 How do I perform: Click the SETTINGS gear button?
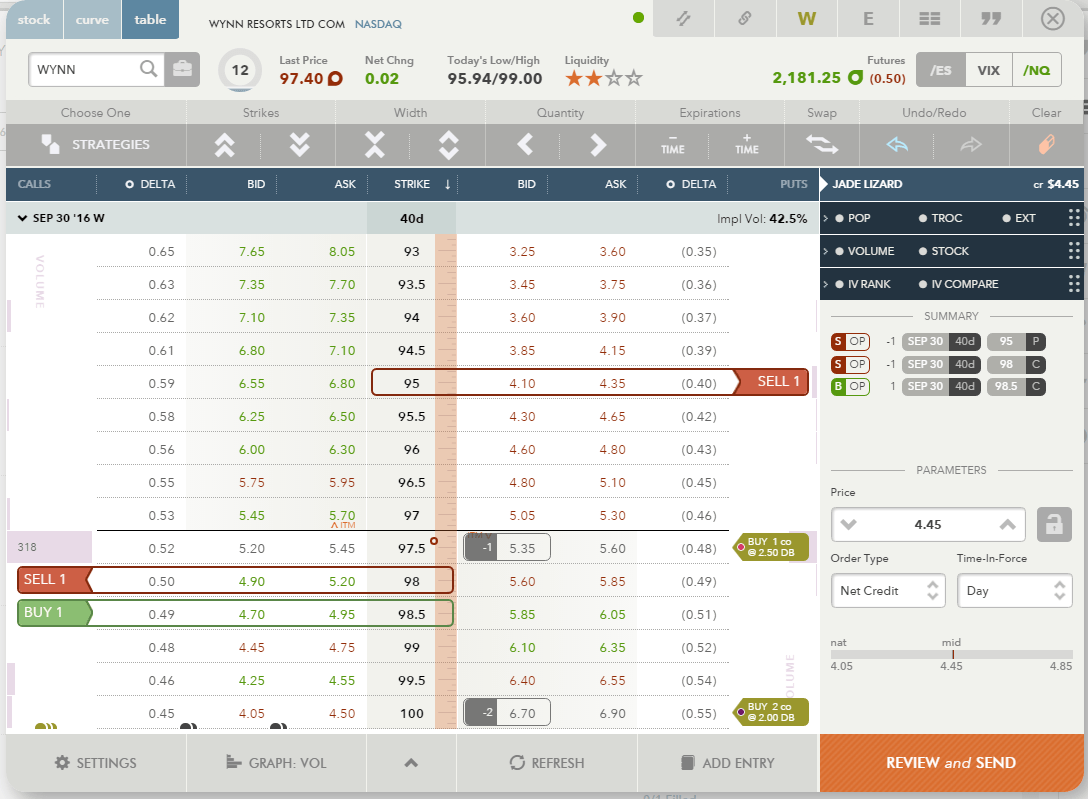(96, 763)
